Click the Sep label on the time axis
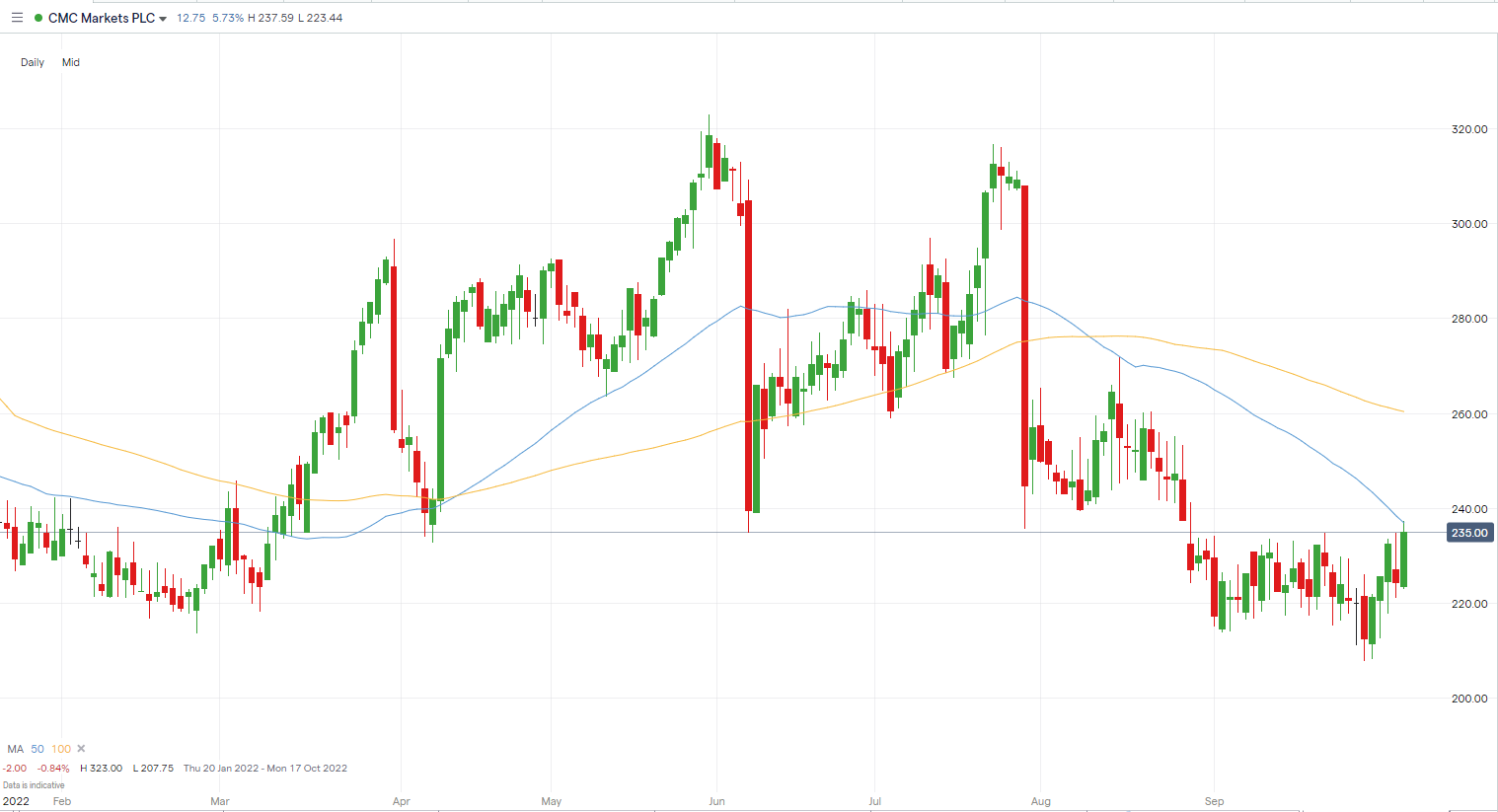Screen dimensions: 1498x812 pyautogui.click(x=1213, y=801)
